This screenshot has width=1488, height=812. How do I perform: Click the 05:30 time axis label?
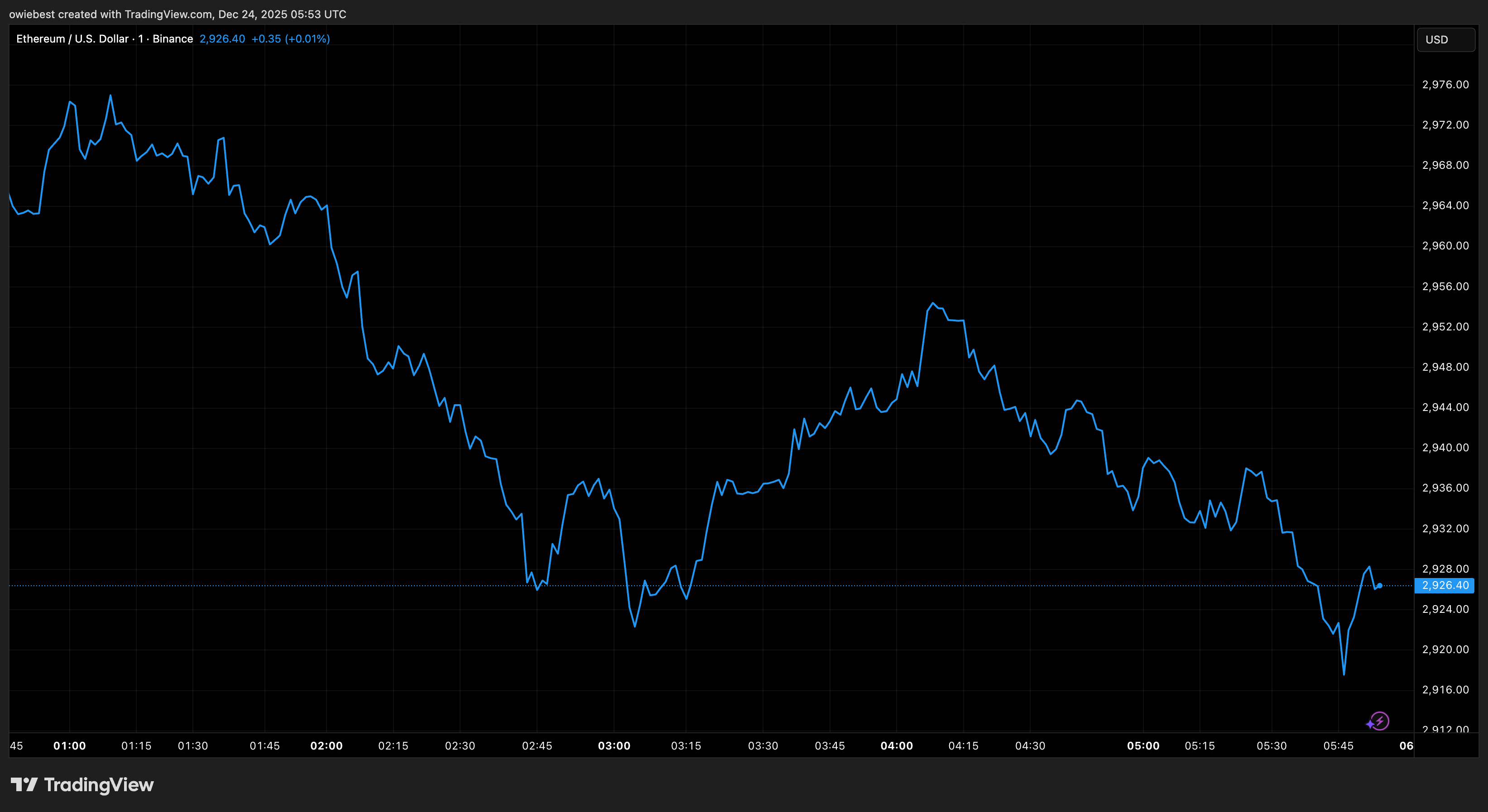tap(1272, 746)
